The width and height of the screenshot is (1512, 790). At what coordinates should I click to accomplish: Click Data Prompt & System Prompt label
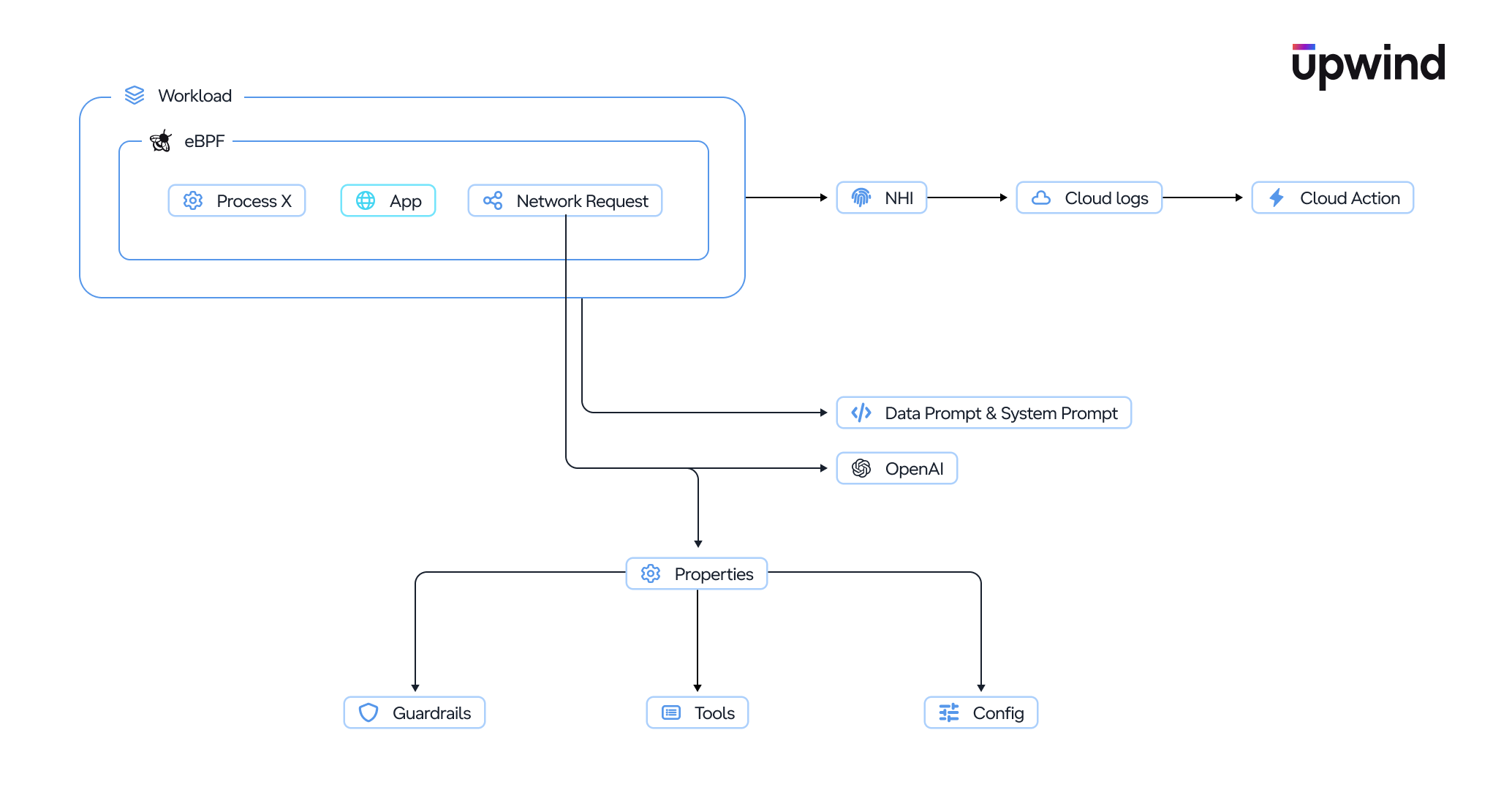[1002, 413]
